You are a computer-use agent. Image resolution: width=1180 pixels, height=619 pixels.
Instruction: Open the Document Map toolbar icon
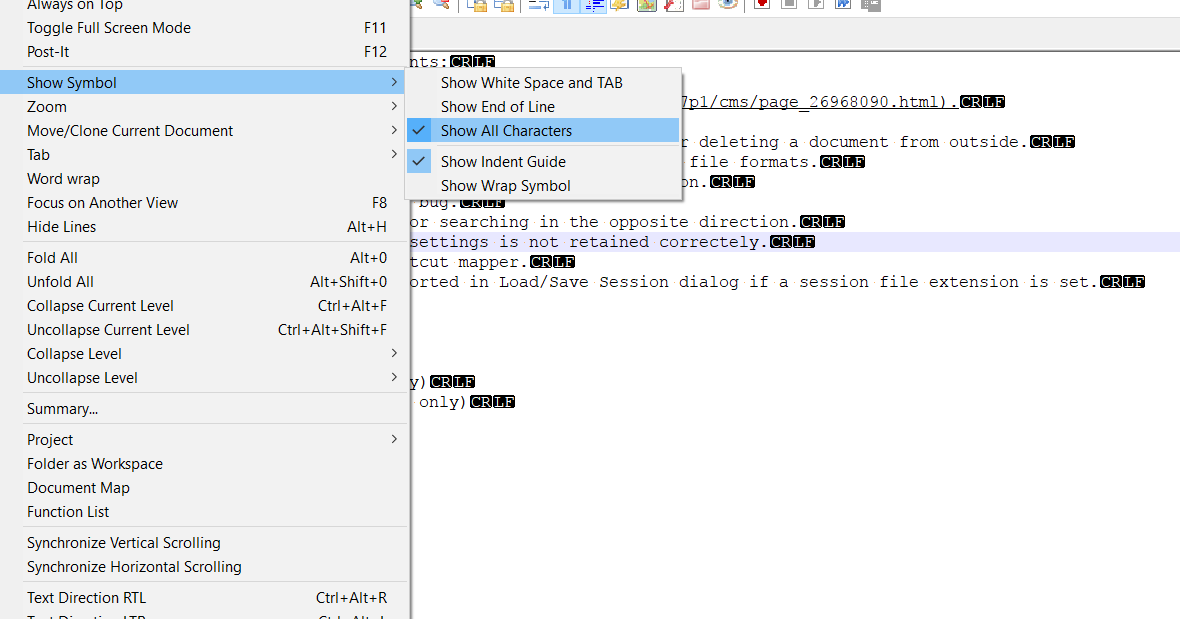[646, 6]
